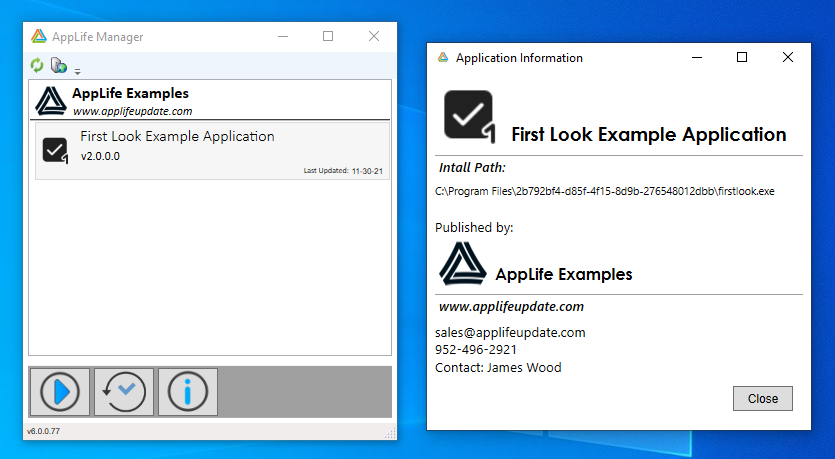Click the Application Information title bar icon
835x459 pixels.
pyautogui.click(x=443, y=58)
